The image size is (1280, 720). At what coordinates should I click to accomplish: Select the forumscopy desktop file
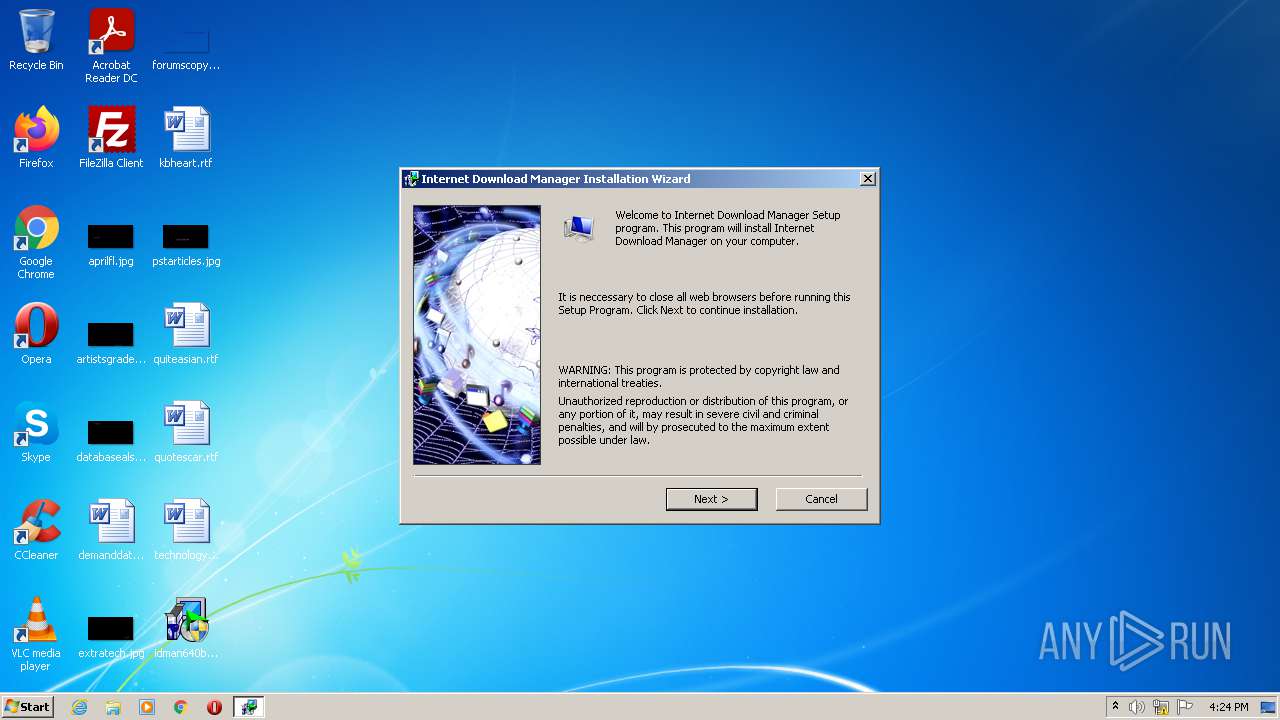click(186, 47)
